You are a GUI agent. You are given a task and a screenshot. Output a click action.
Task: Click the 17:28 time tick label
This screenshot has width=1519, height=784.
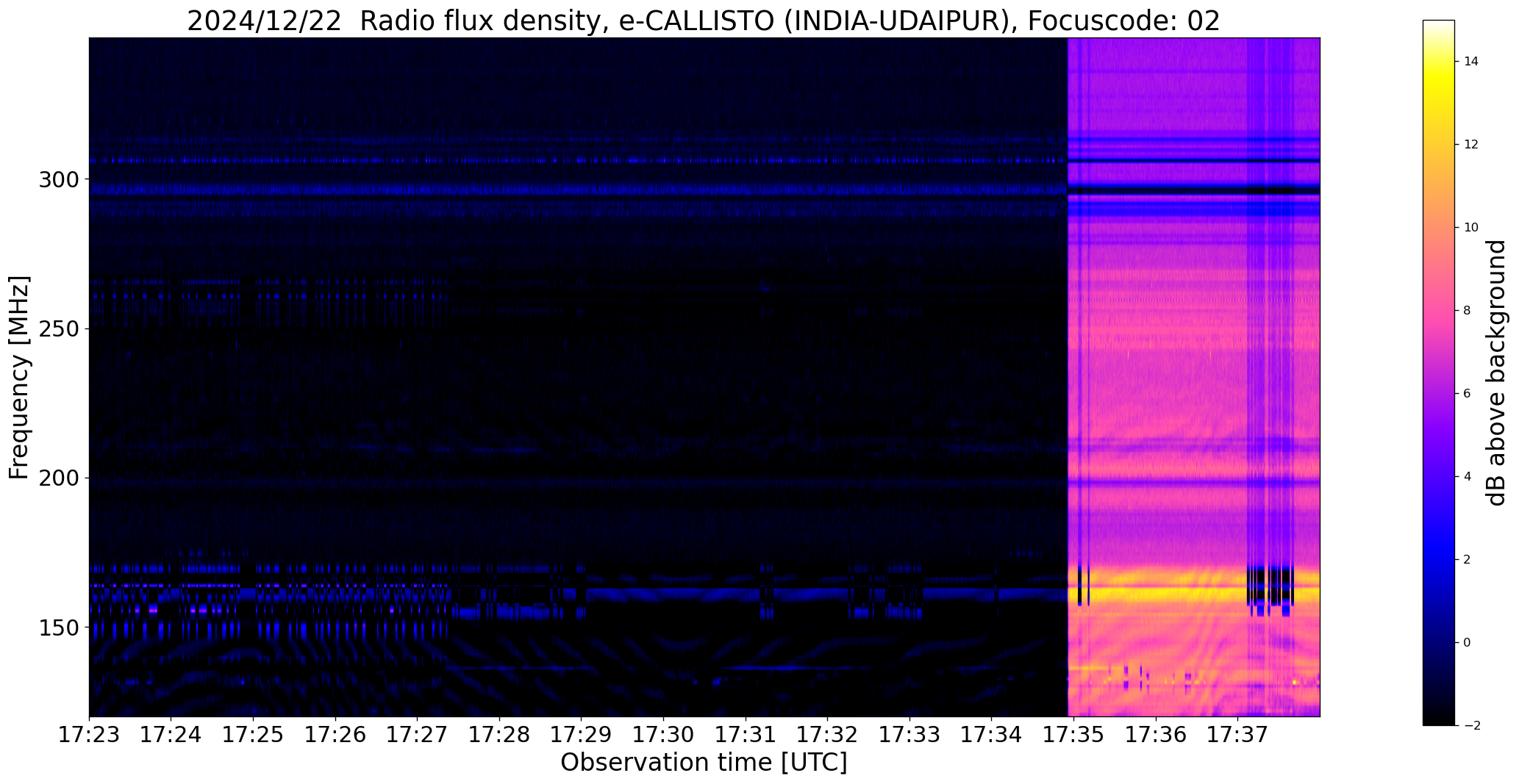tap(499, 734)
